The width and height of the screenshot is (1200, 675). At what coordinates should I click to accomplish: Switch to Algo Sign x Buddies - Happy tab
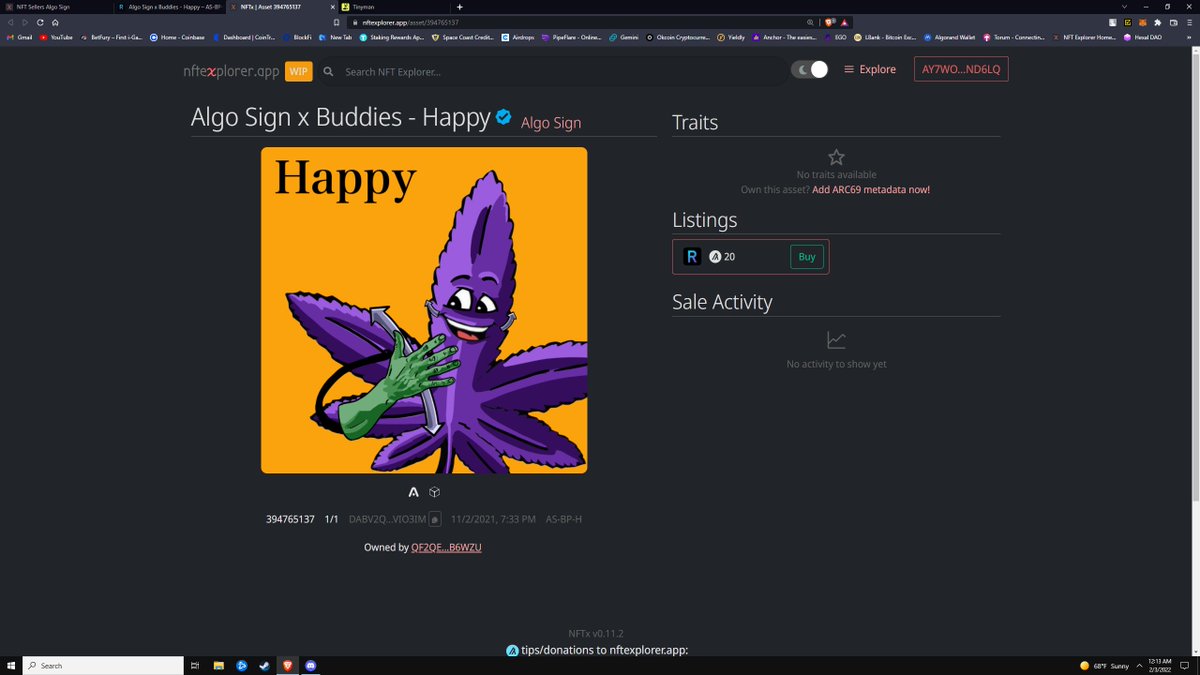click(x=170, y=7)
